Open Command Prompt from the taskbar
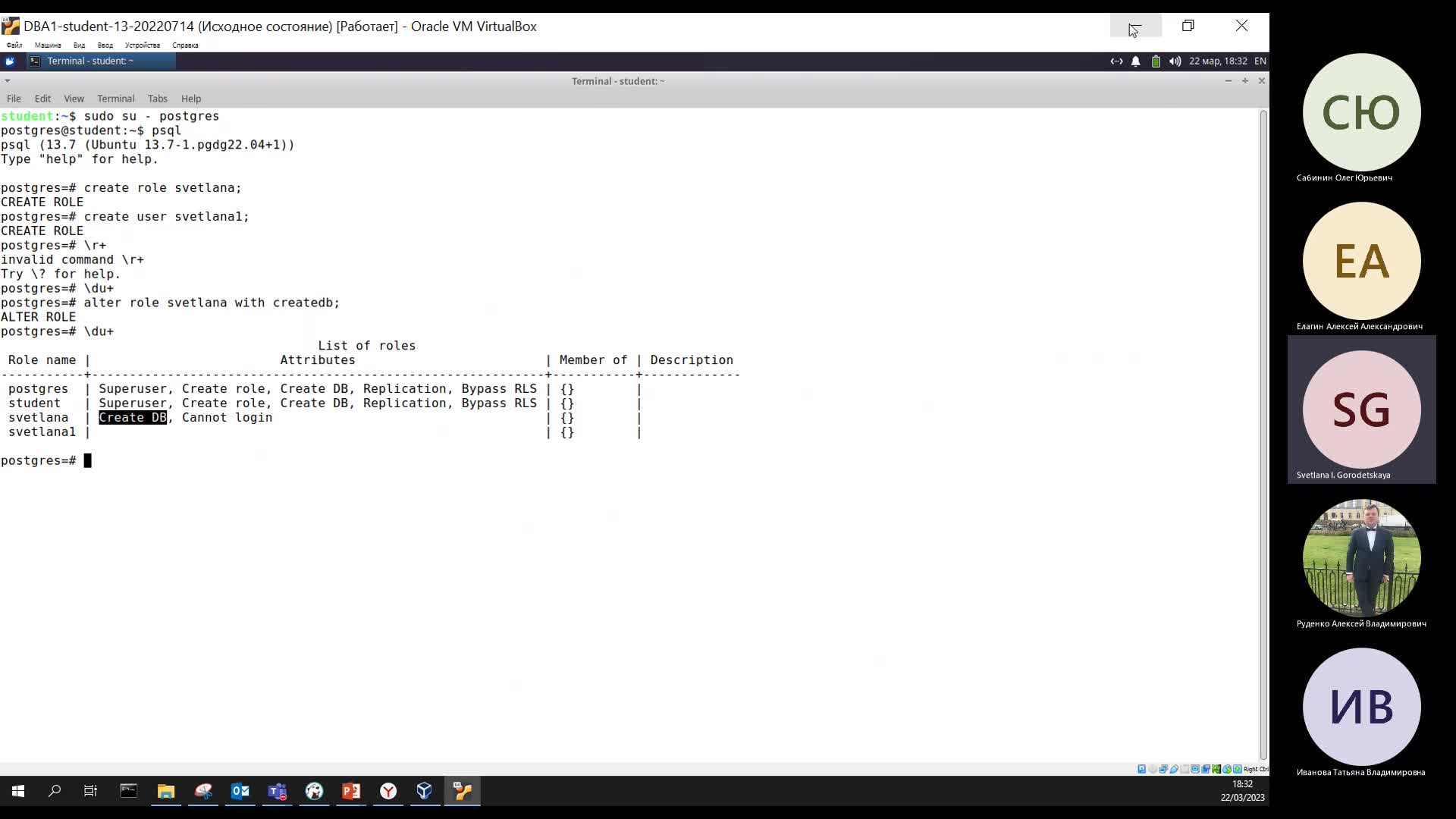Viewport: 1456px width, 819px height. click(x=129, y=792)
